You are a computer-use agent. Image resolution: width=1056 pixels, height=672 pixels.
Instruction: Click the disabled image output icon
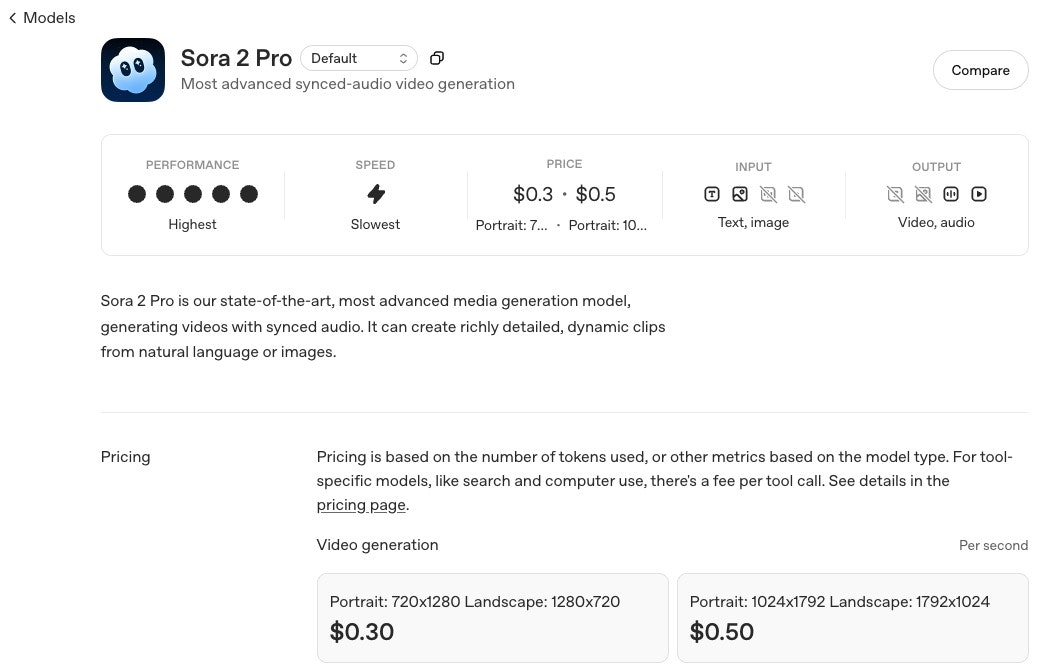pos(923,195)
